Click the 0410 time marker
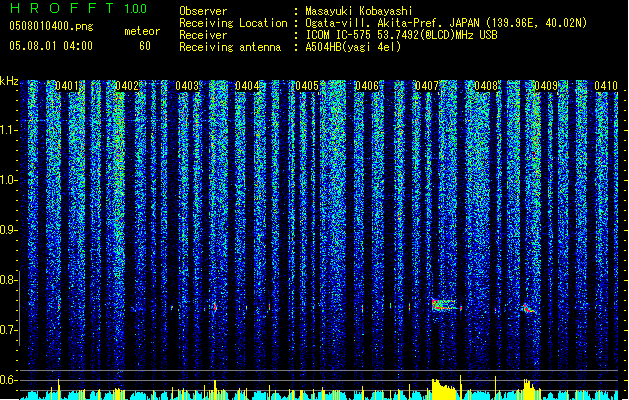Viewport: 629px width, 400px height. pos(606,86)
